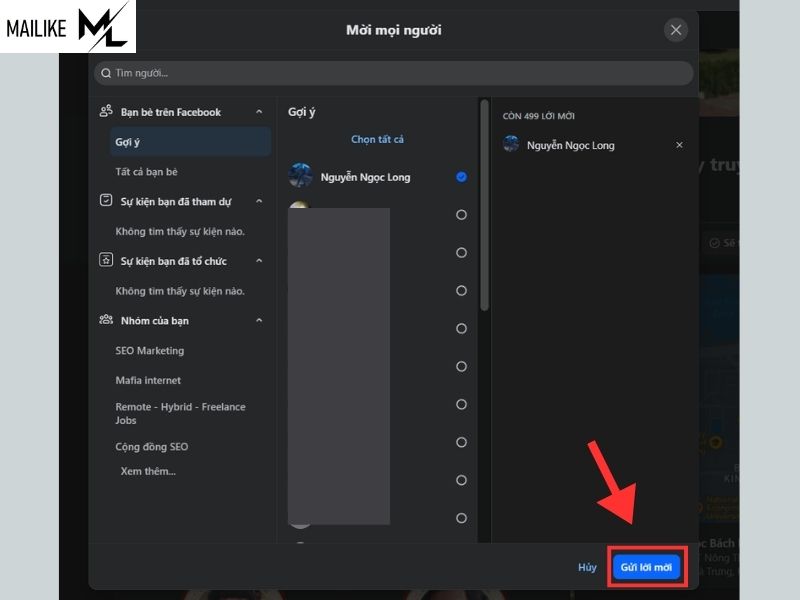Image resolution: width=800 pixels, height=600 pixels.
Task: Click Xem thêm to show more groups
Action: [148, 471]
